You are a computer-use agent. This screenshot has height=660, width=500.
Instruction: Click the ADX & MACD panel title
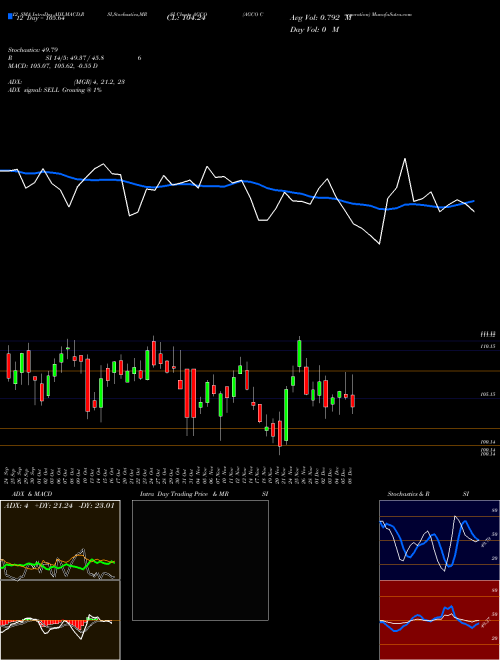(x=32, y=494)
